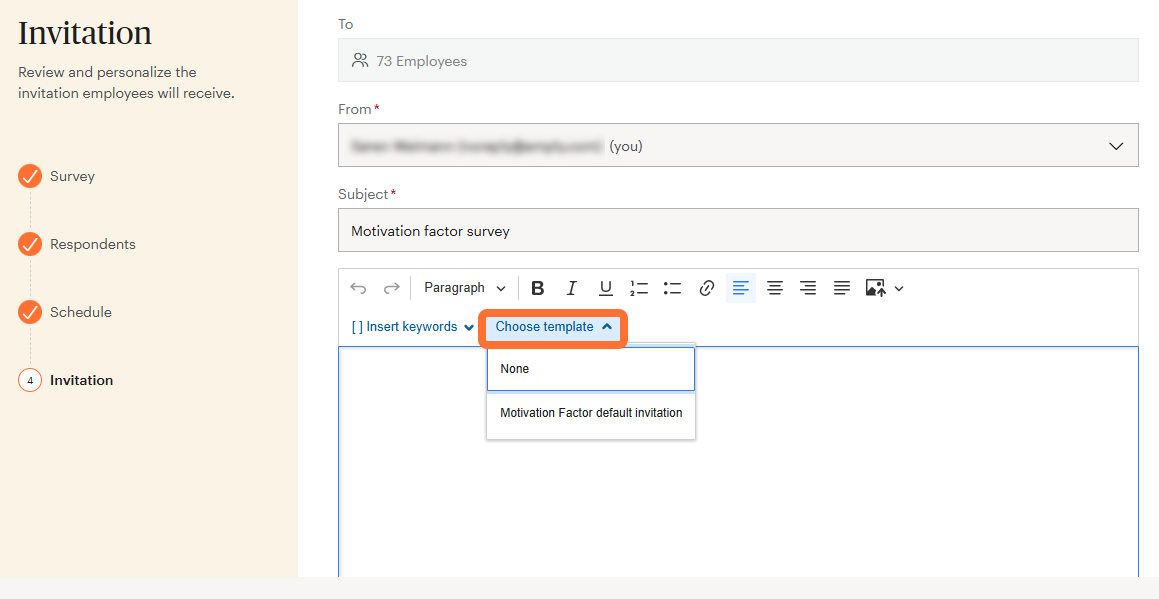Toggle Bold formatting
This screenshot has width=1159, height=599.
coord(538,288)
